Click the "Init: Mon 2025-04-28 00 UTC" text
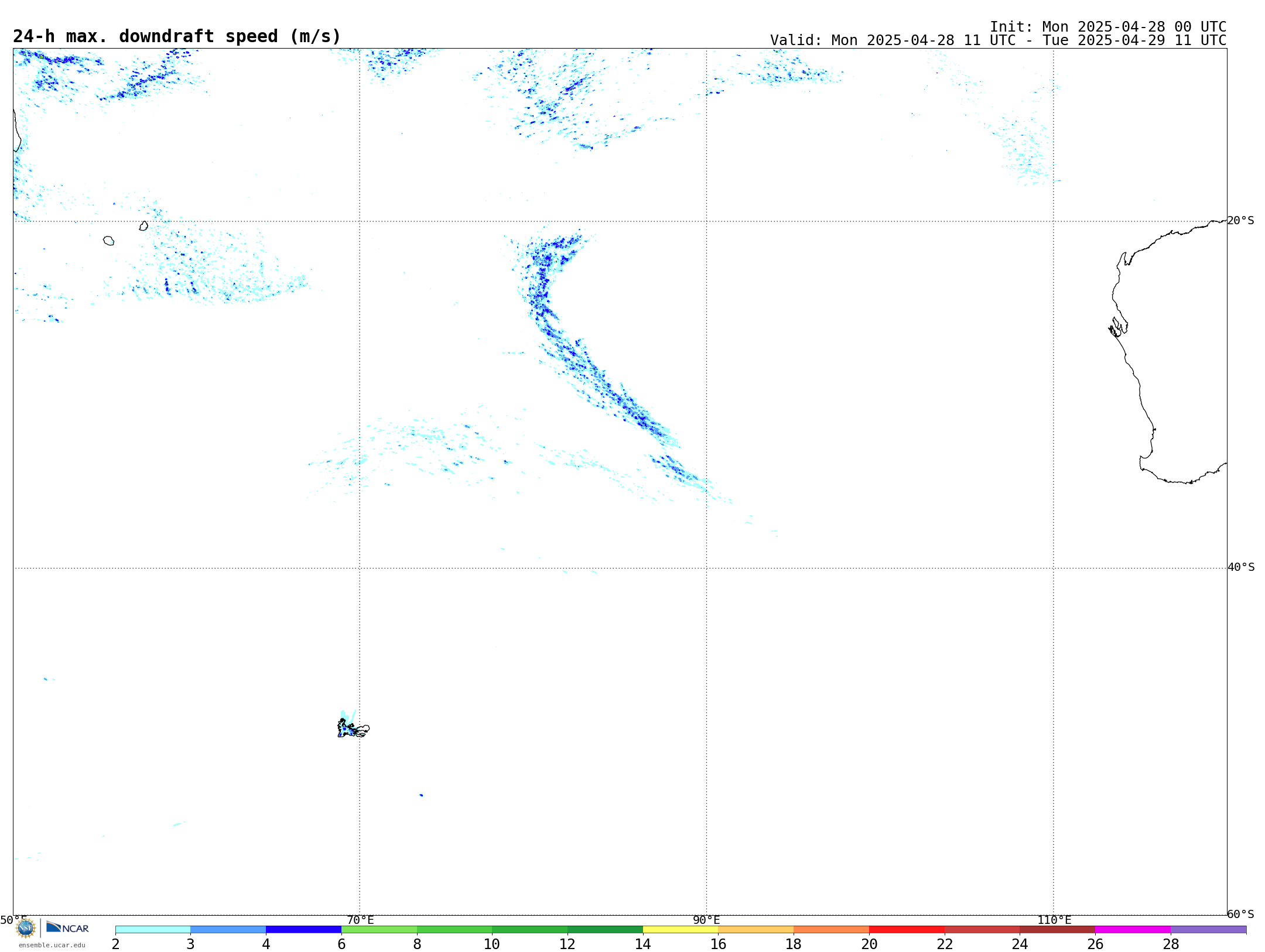The width and height of the screenshot is (1265, 952). pos(1108,27)
